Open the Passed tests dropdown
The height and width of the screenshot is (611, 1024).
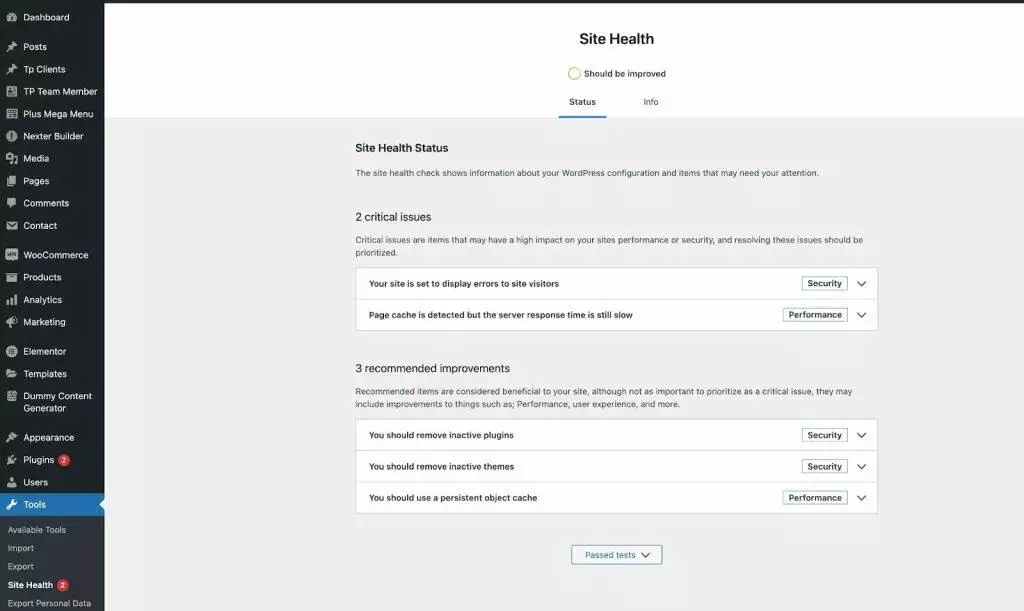[616, 554]
